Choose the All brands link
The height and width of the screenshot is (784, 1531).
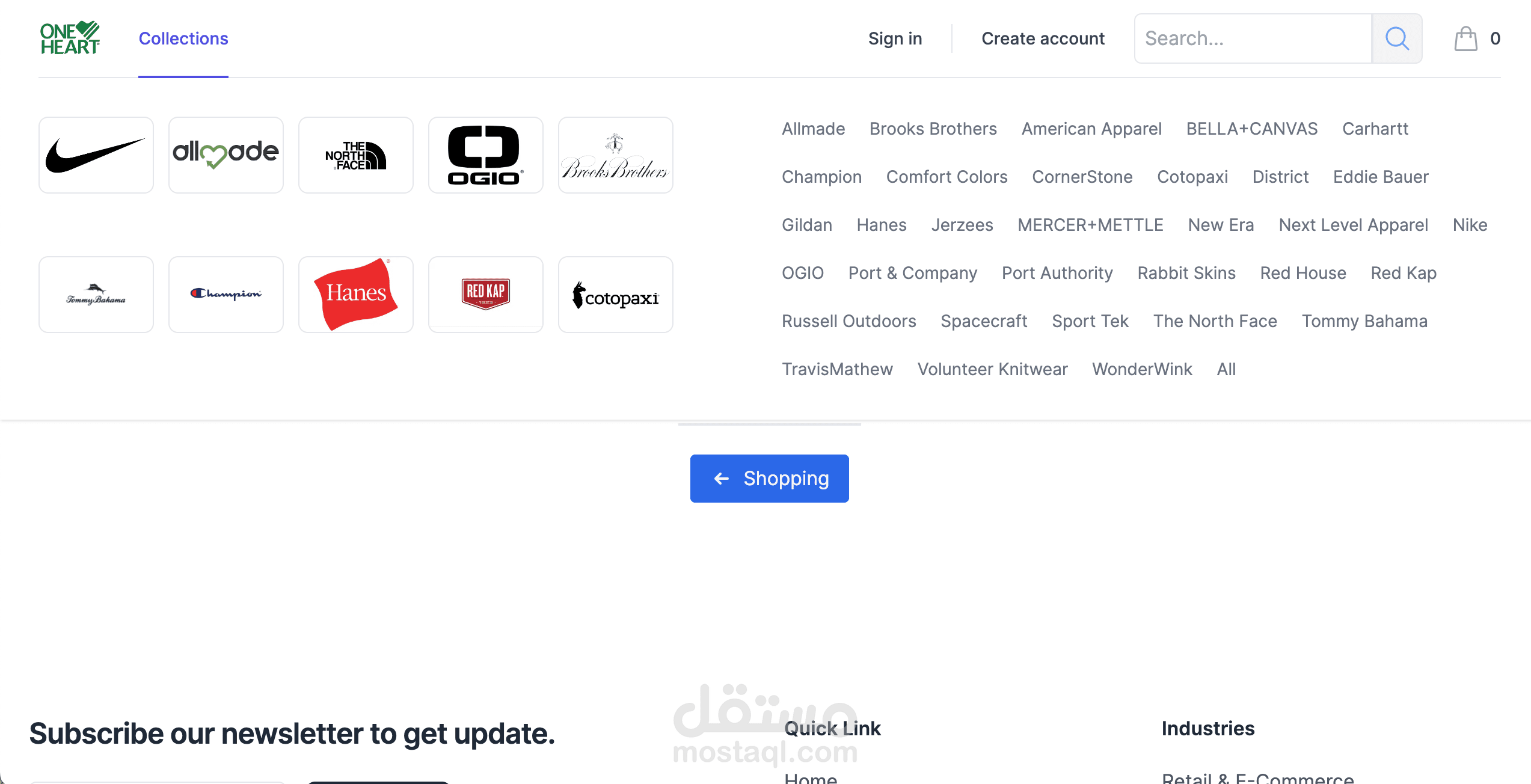(1226, 369)
